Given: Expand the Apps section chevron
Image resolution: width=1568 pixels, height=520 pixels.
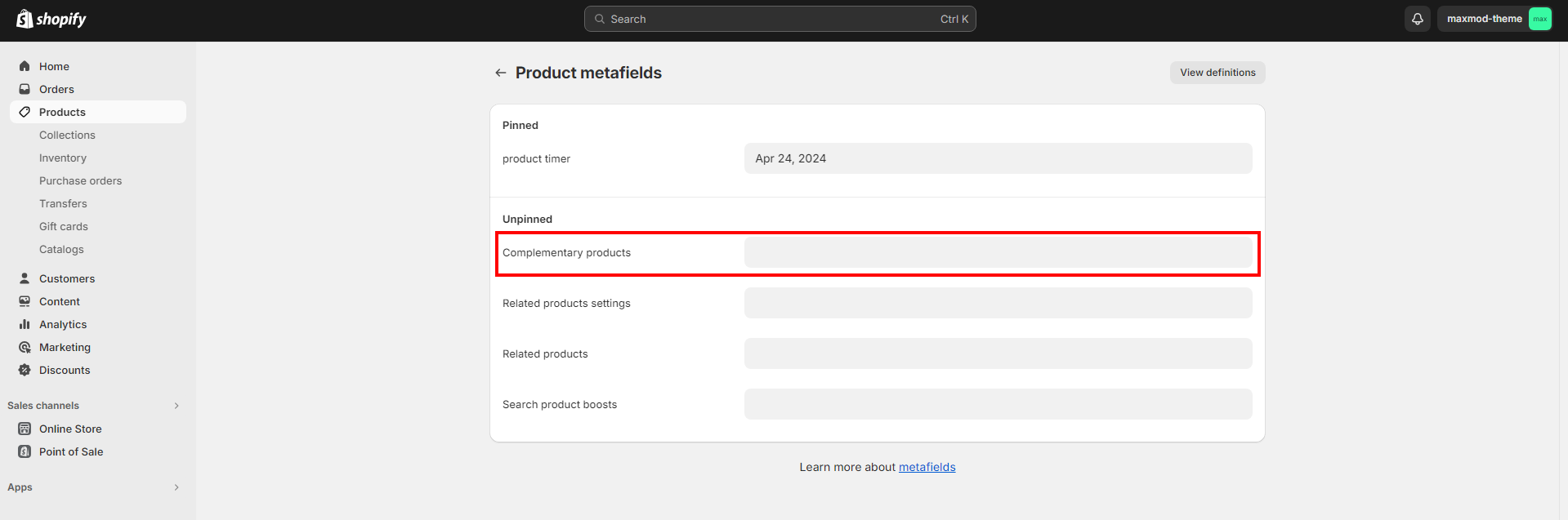Looking at the screenshot, I should click(176, 487).
